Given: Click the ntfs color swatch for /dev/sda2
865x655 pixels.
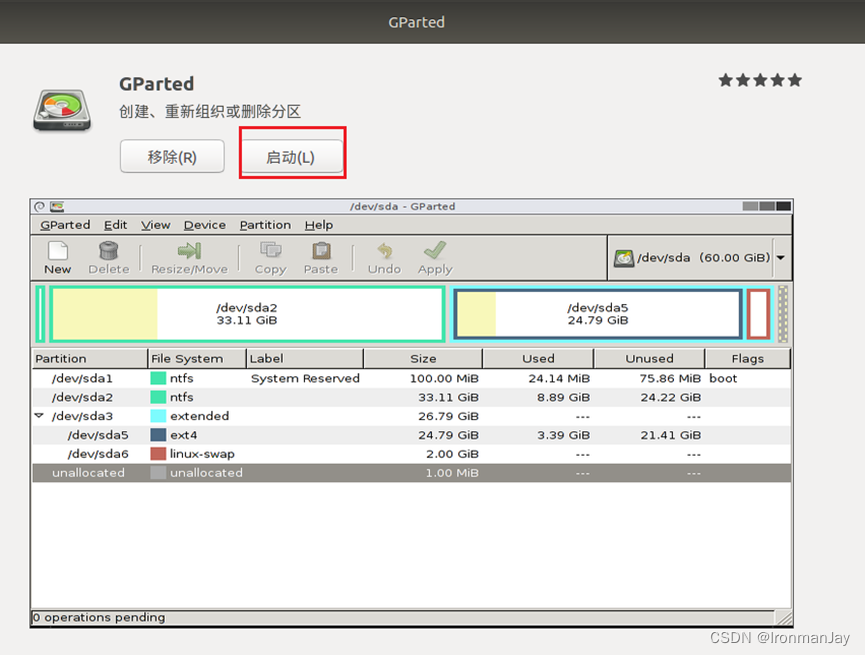Looking at the screenshot, I should pos(158,397).
